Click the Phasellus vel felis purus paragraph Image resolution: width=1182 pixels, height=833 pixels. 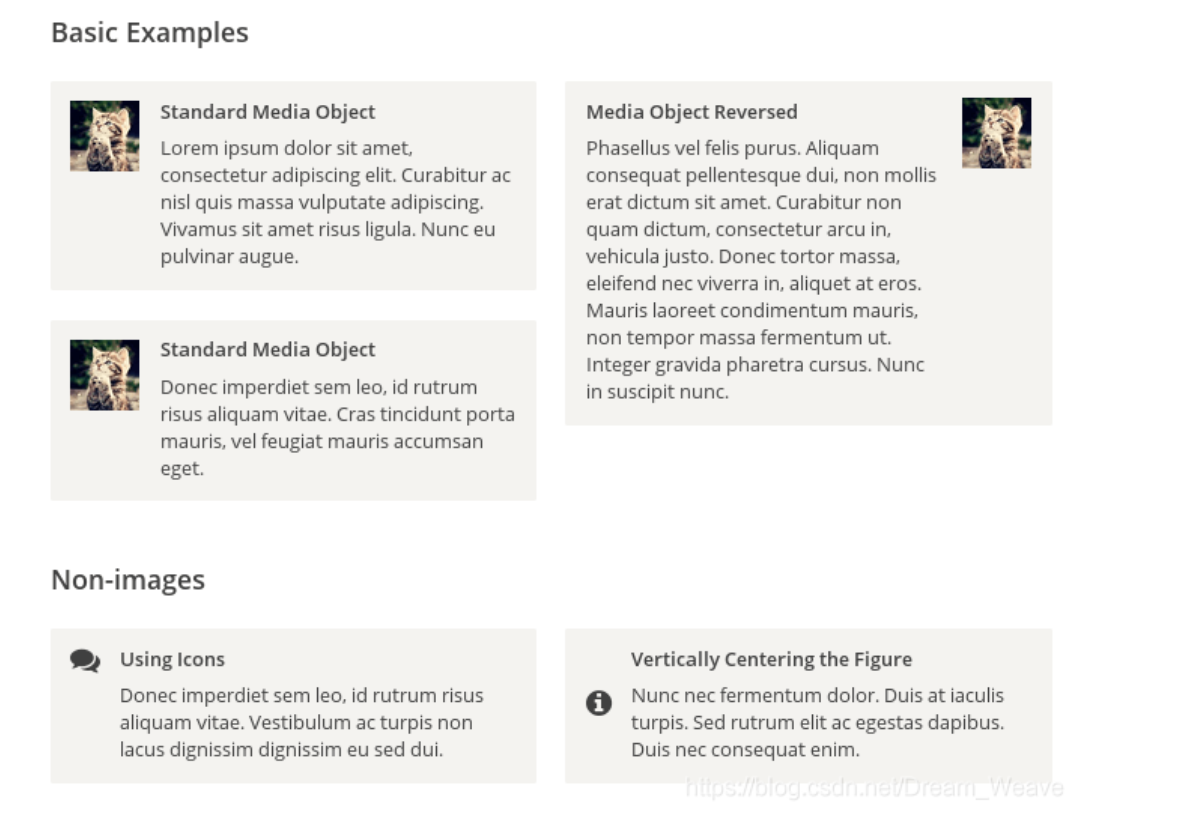coord(761,270)
